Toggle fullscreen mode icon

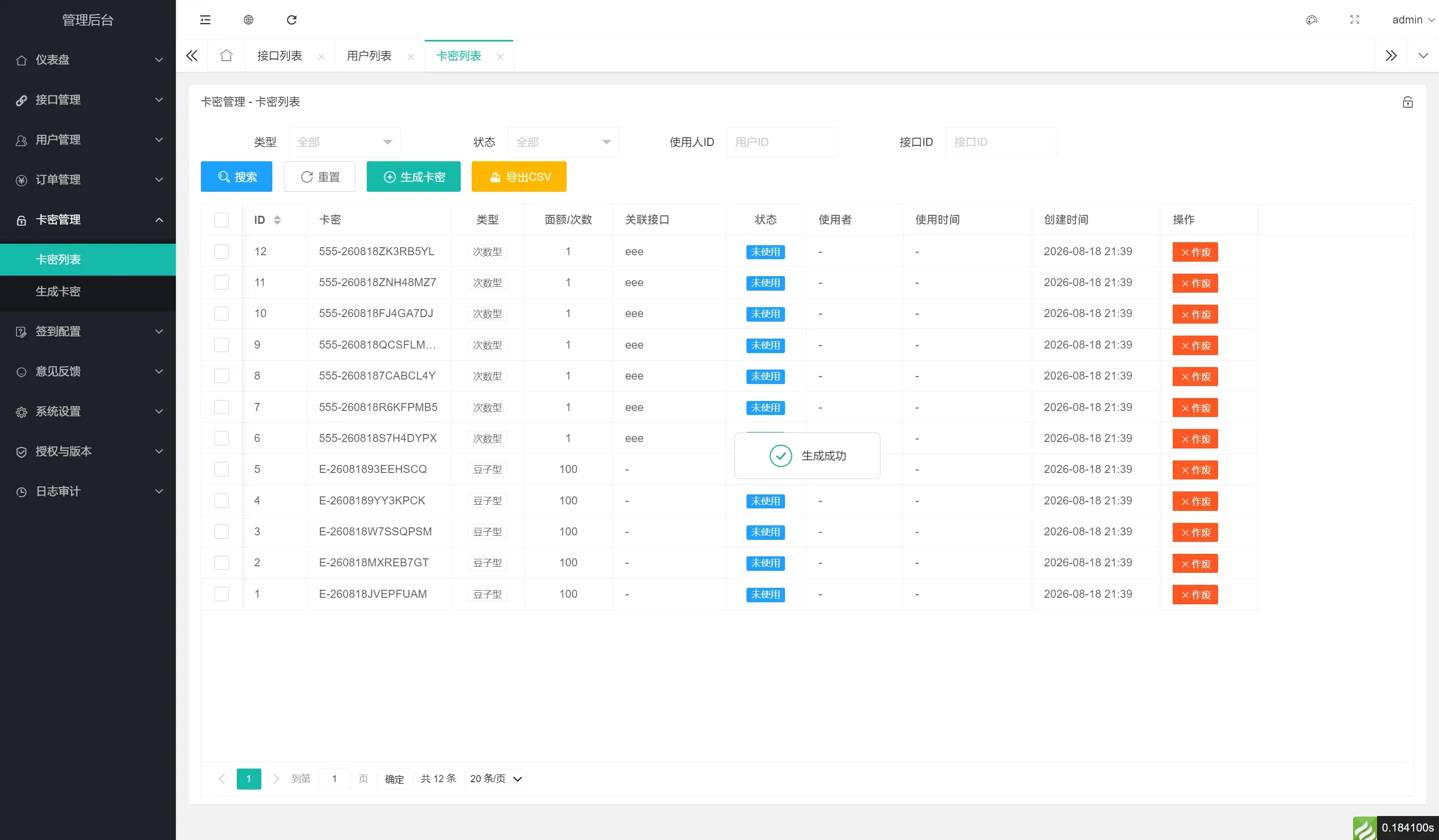[x=1355, y=20]
